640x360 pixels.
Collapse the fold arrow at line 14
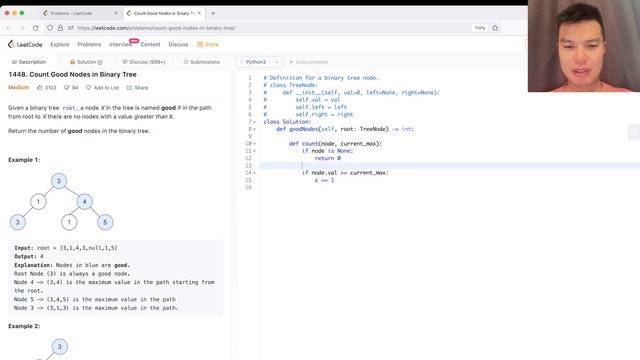point(255,173)
